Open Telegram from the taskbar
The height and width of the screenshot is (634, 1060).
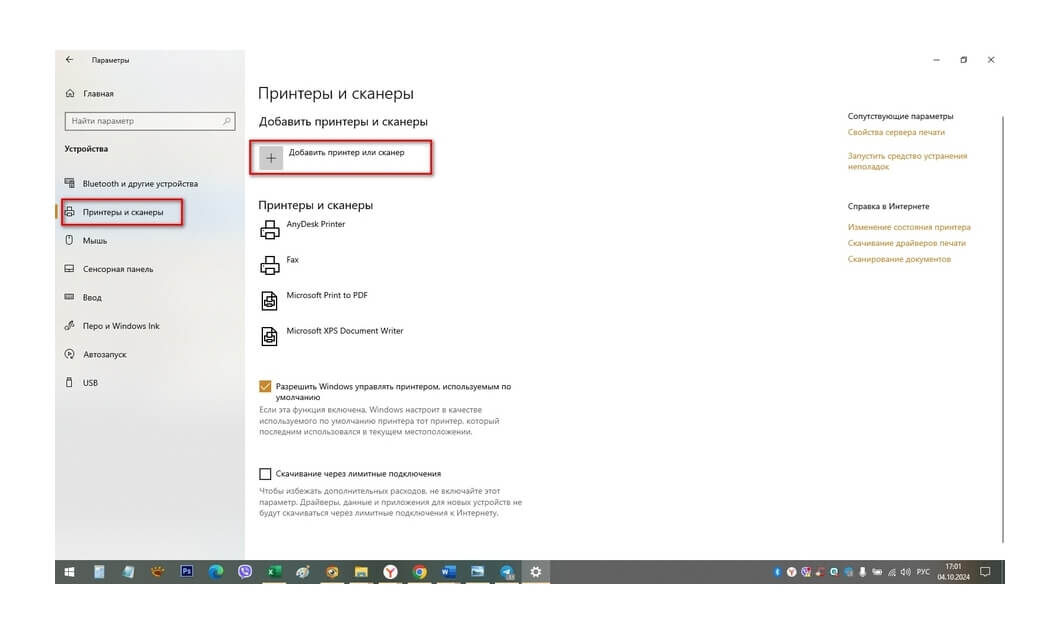(507, 572)
